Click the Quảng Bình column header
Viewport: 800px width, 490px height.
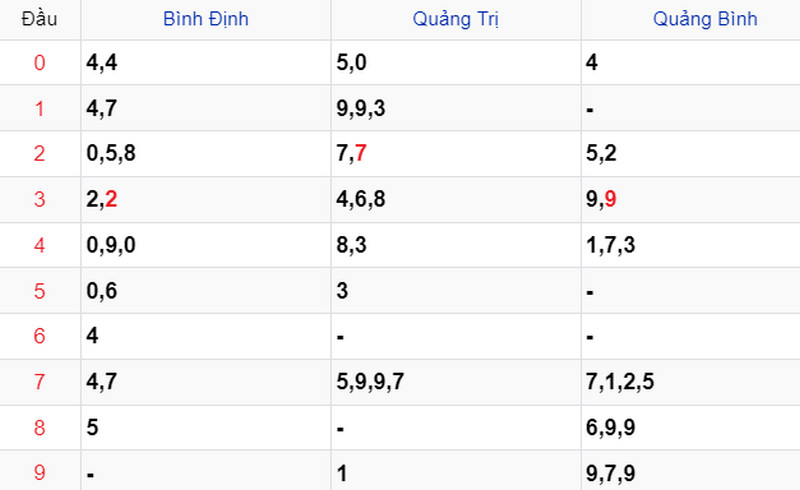705,19
